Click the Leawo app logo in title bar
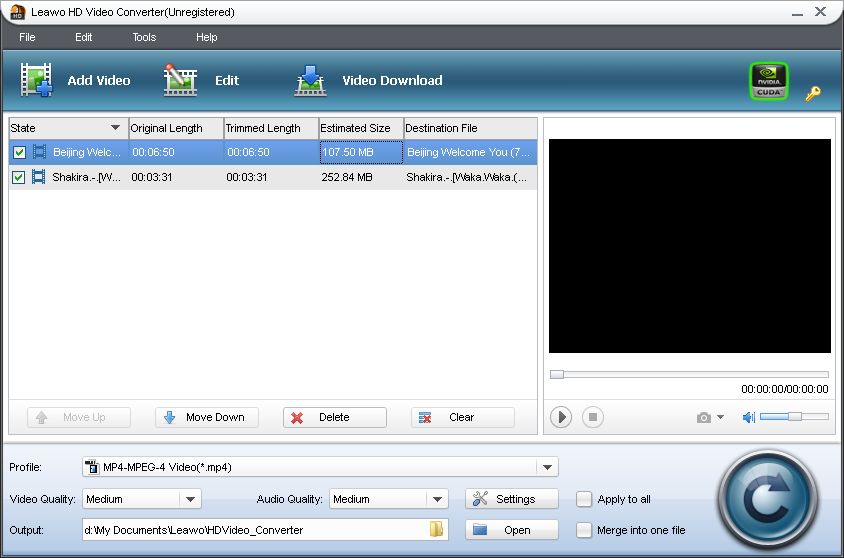This screenshot has height=558, width=844. (18, 12)
